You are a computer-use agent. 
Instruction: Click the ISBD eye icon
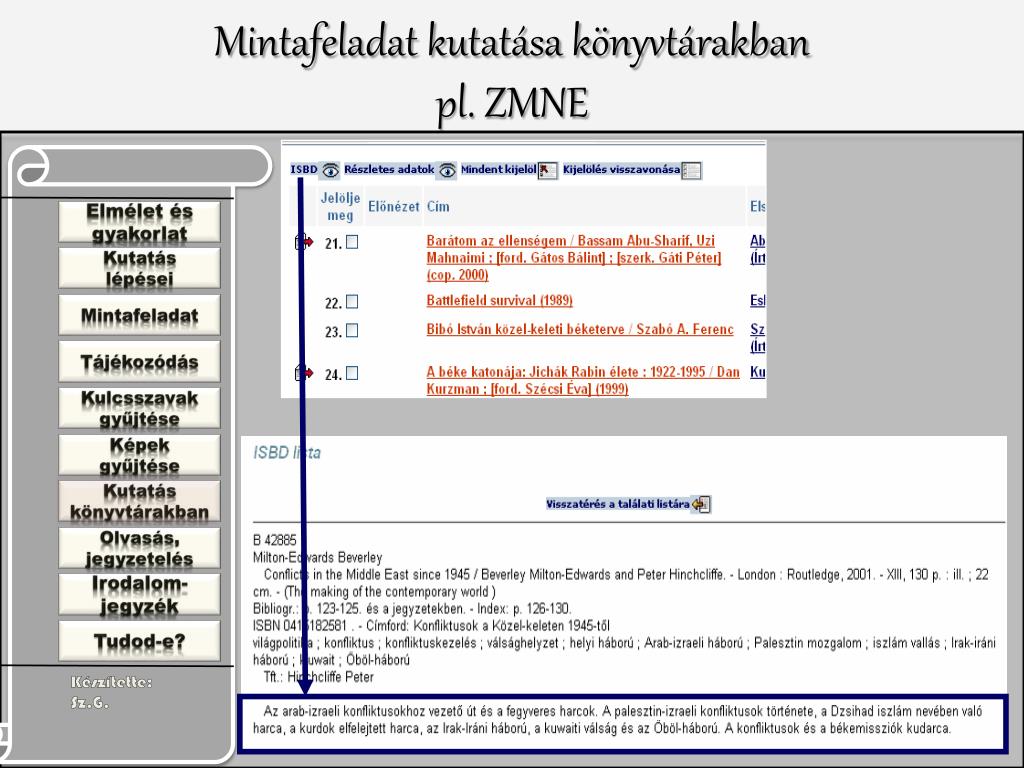tap(330, 170)
